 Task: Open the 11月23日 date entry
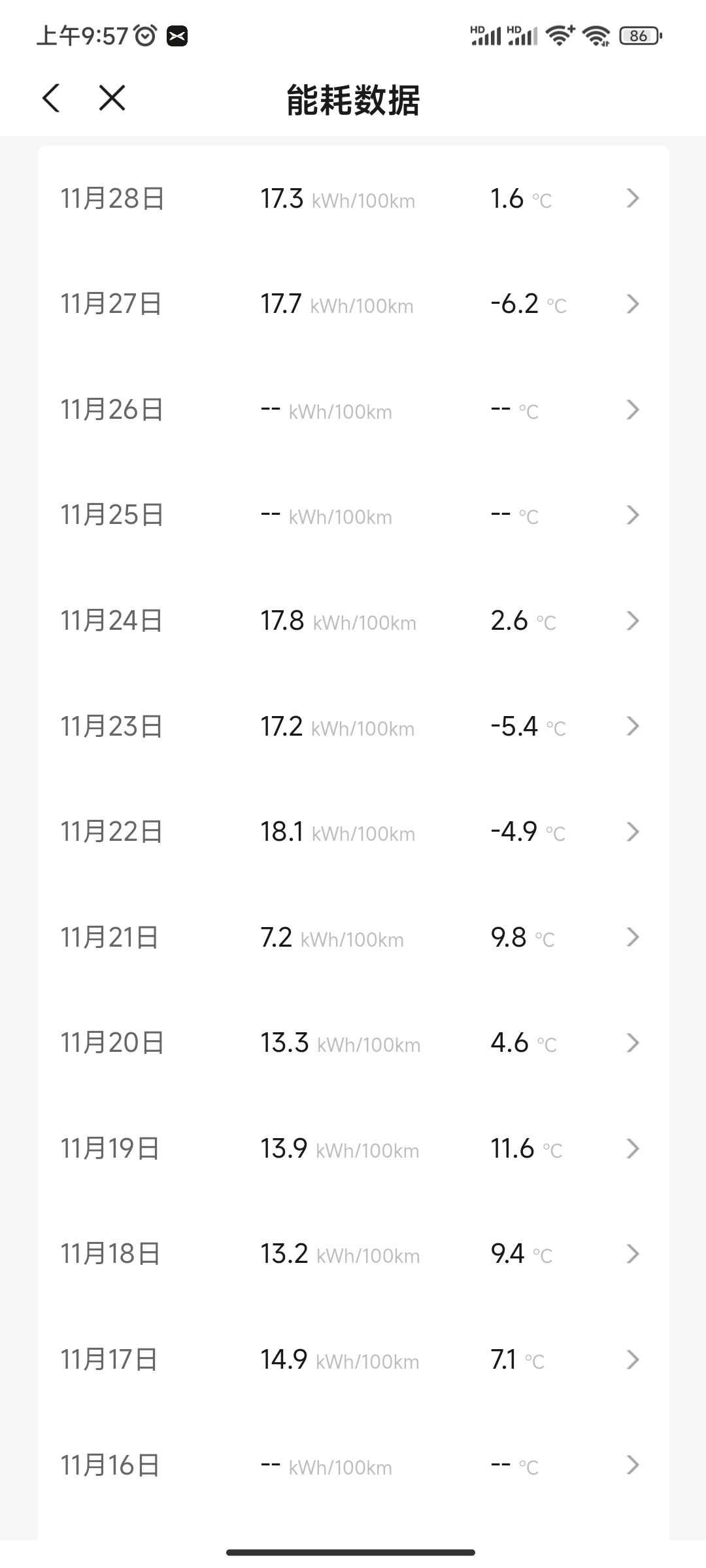click(x=354, y=726)
